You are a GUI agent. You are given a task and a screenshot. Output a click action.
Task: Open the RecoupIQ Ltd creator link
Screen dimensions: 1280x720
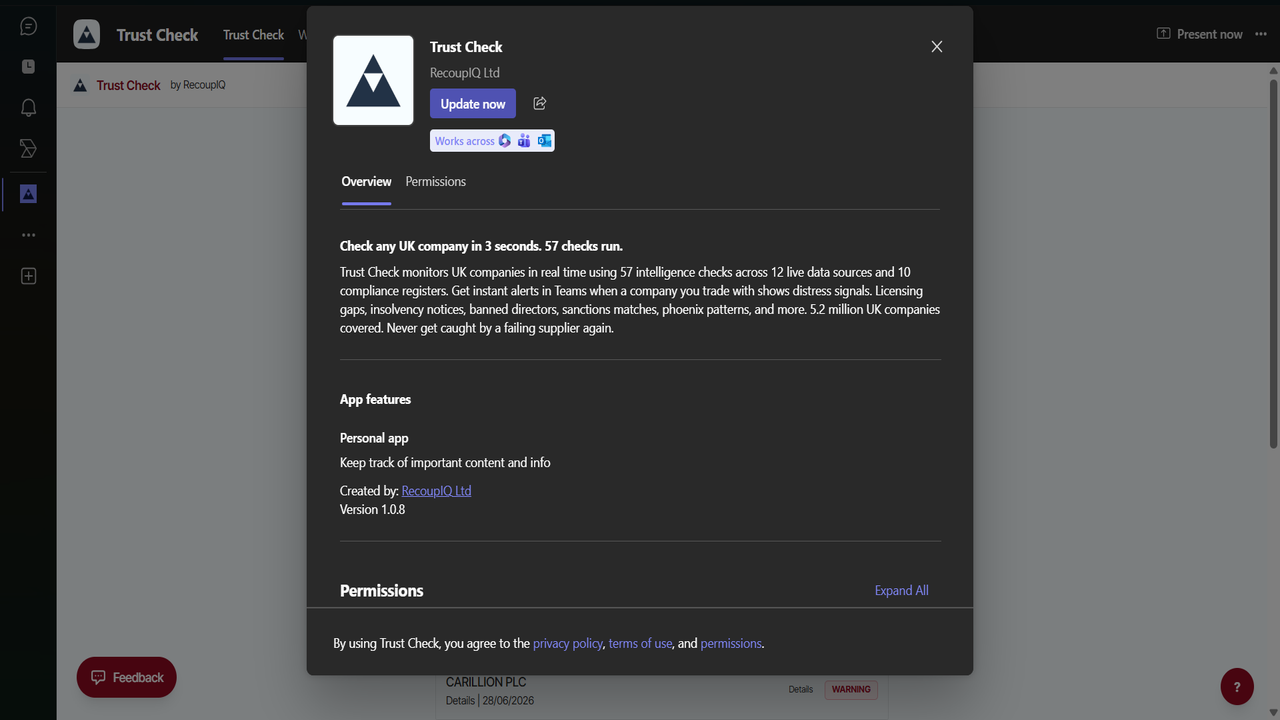436,491
